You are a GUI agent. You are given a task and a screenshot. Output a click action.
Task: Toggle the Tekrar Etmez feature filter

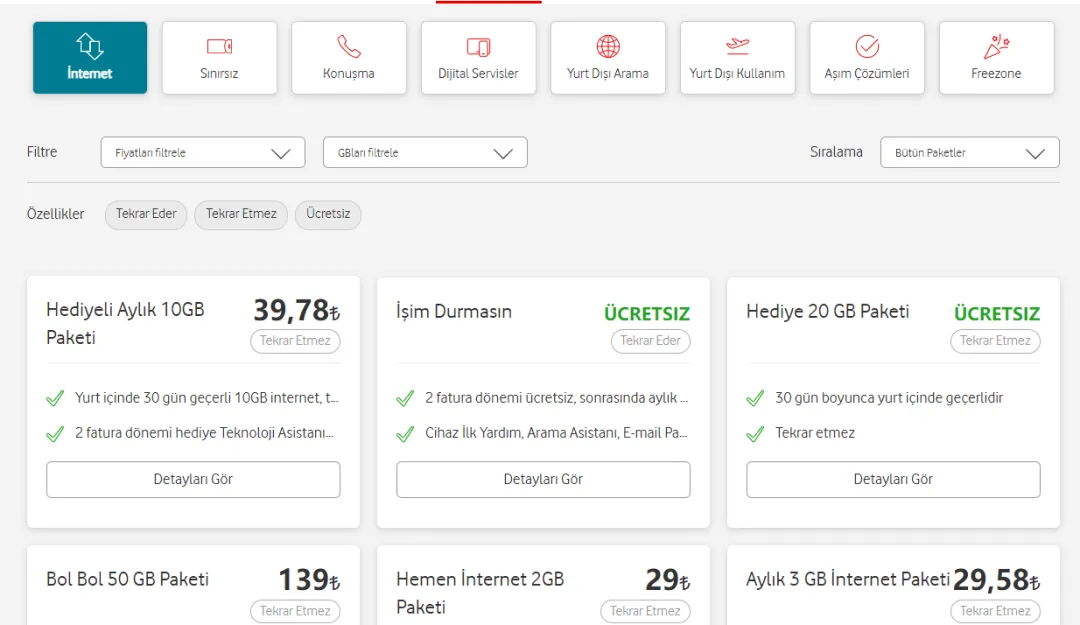[241, 214]
